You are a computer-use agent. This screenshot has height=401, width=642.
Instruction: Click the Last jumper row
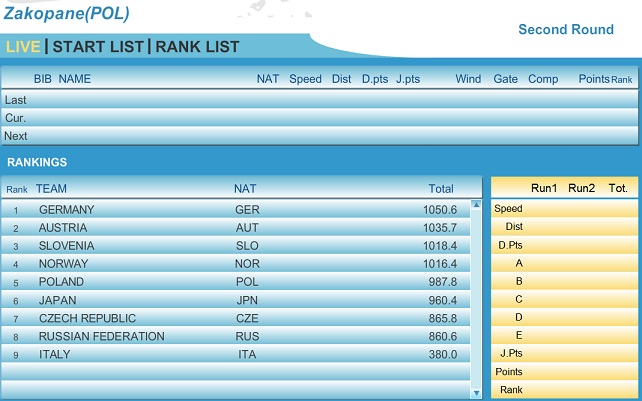319,100
